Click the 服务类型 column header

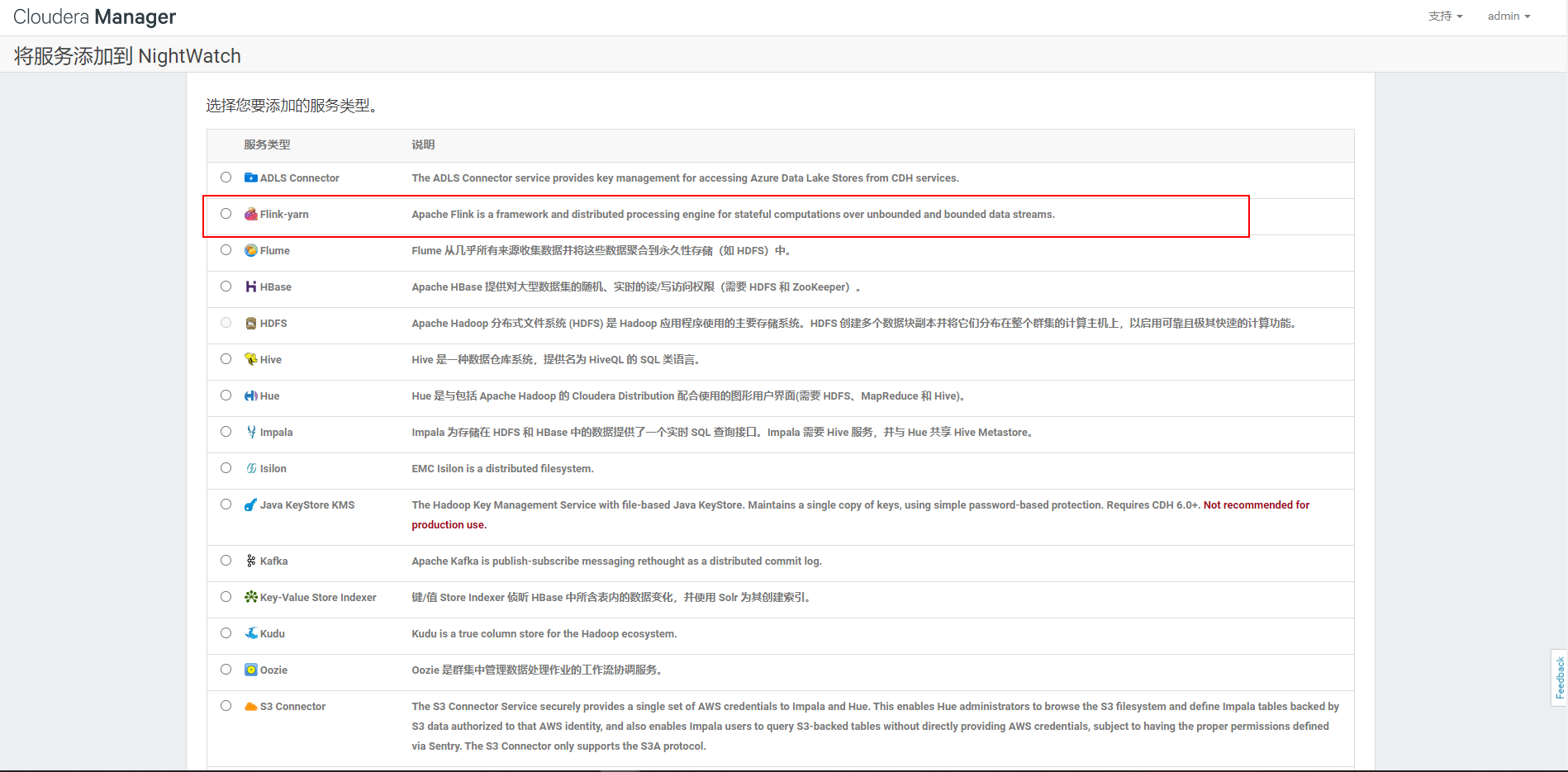click(267, 144)
